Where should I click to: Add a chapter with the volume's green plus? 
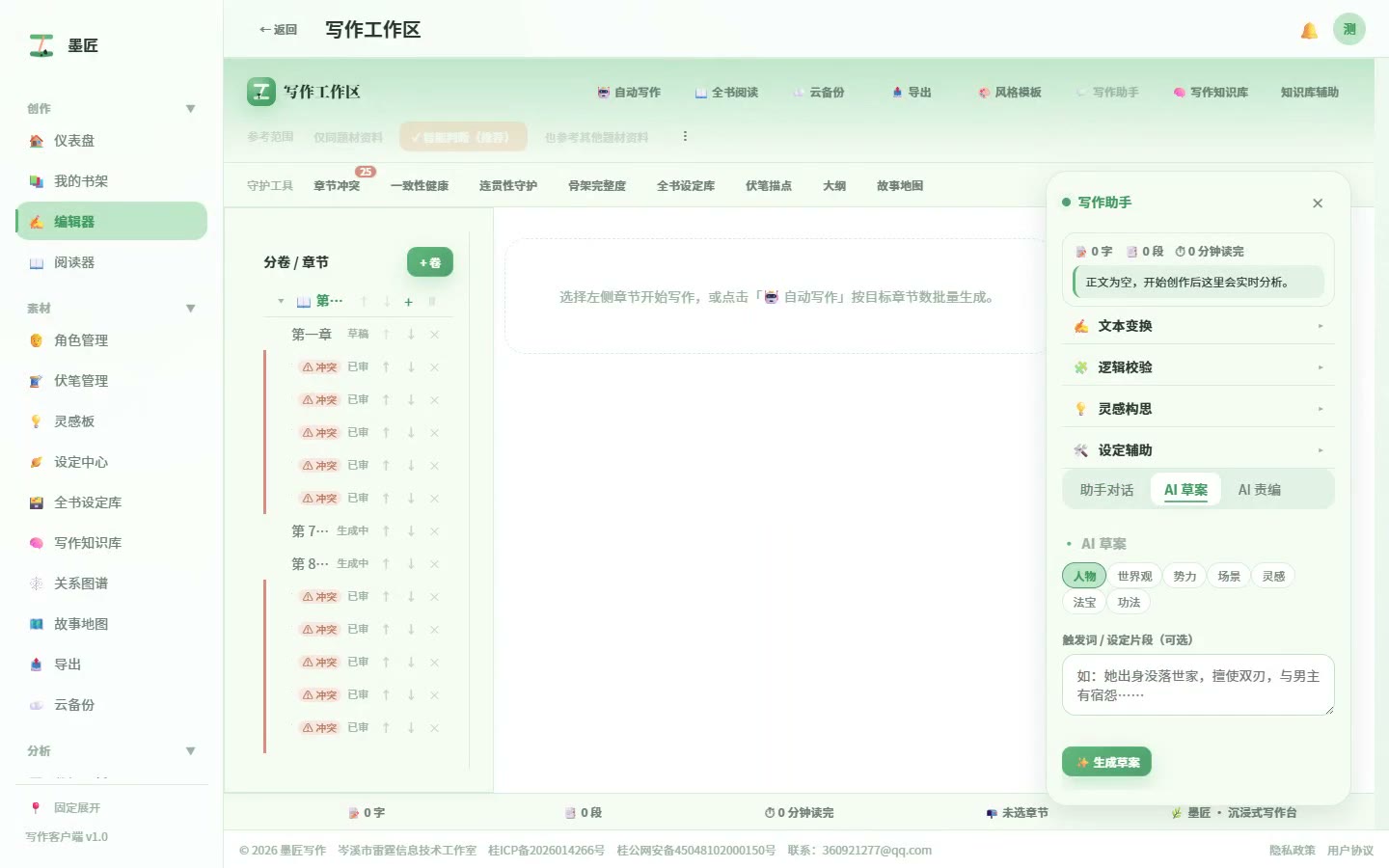409,302
